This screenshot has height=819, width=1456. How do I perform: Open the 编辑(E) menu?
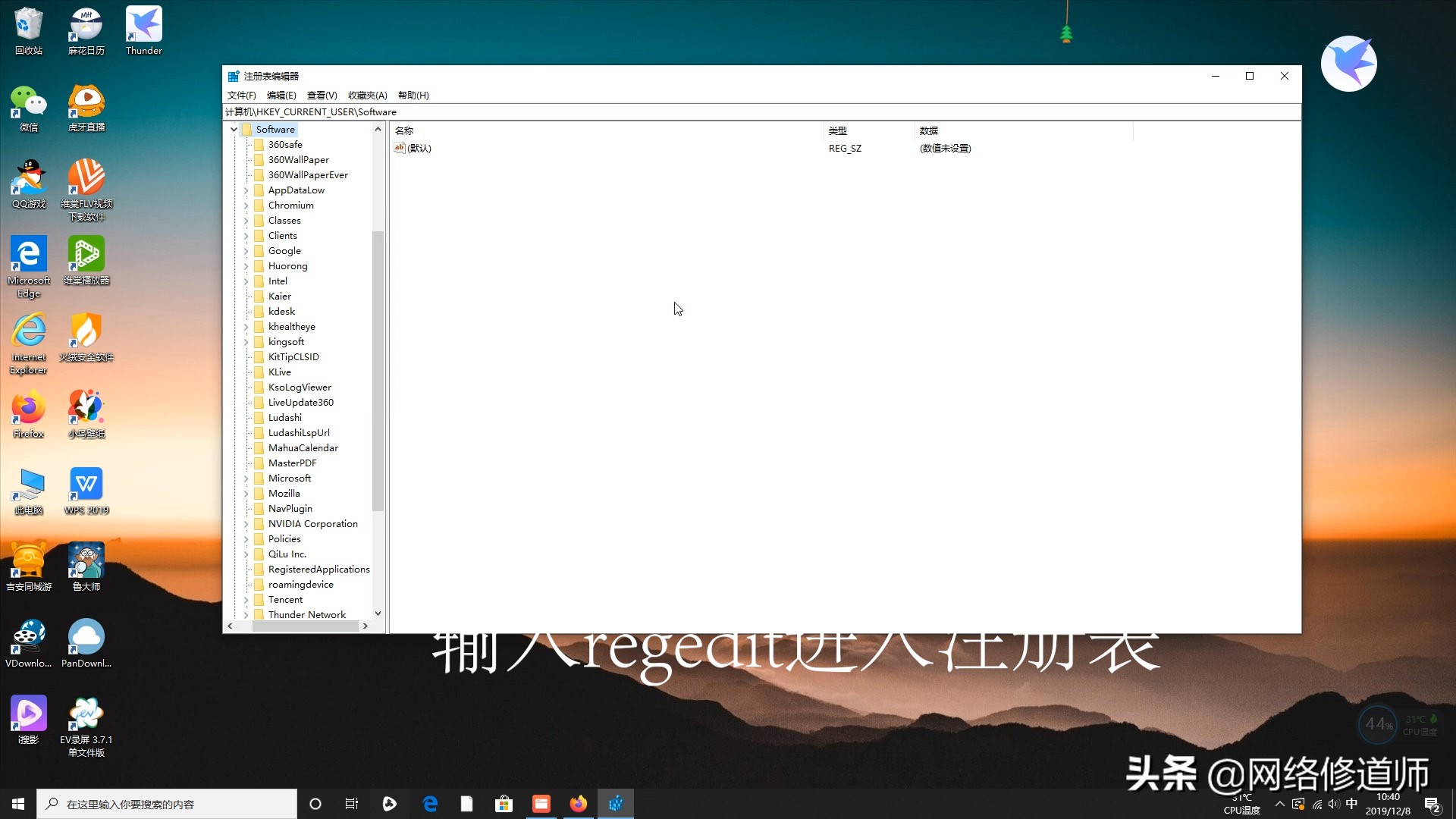[281, 95]
